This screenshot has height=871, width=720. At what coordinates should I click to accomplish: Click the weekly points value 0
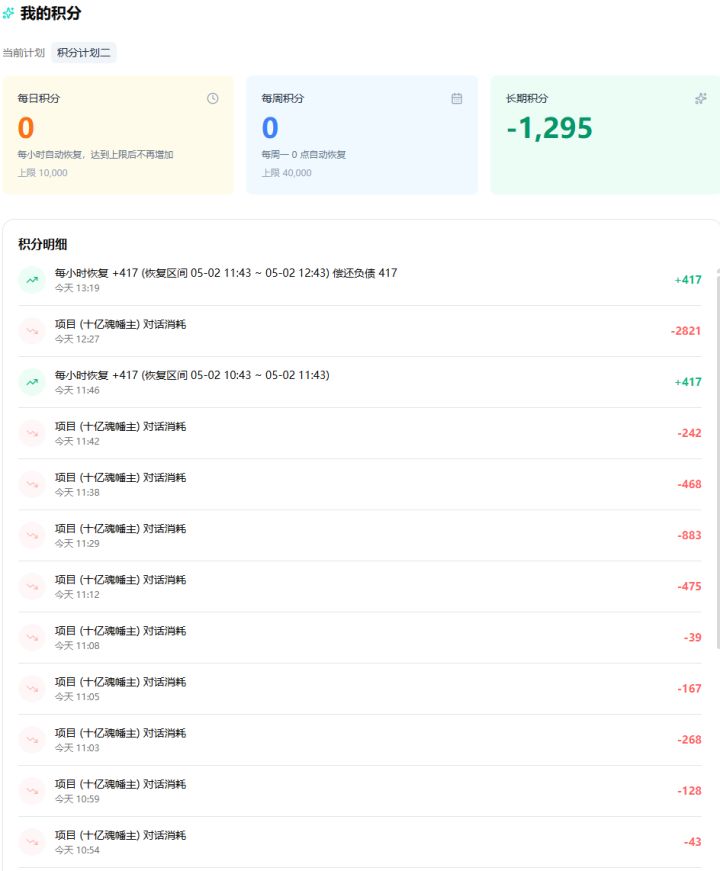tap(270, 128)
